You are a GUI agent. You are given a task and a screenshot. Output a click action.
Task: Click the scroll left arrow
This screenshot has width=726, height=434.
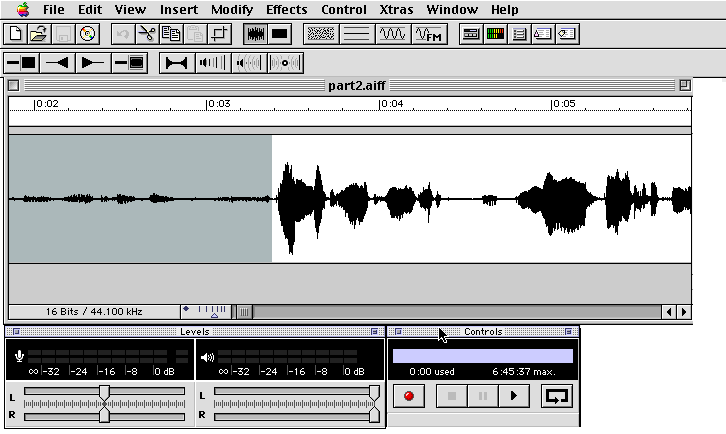click(x=669, y=312)
